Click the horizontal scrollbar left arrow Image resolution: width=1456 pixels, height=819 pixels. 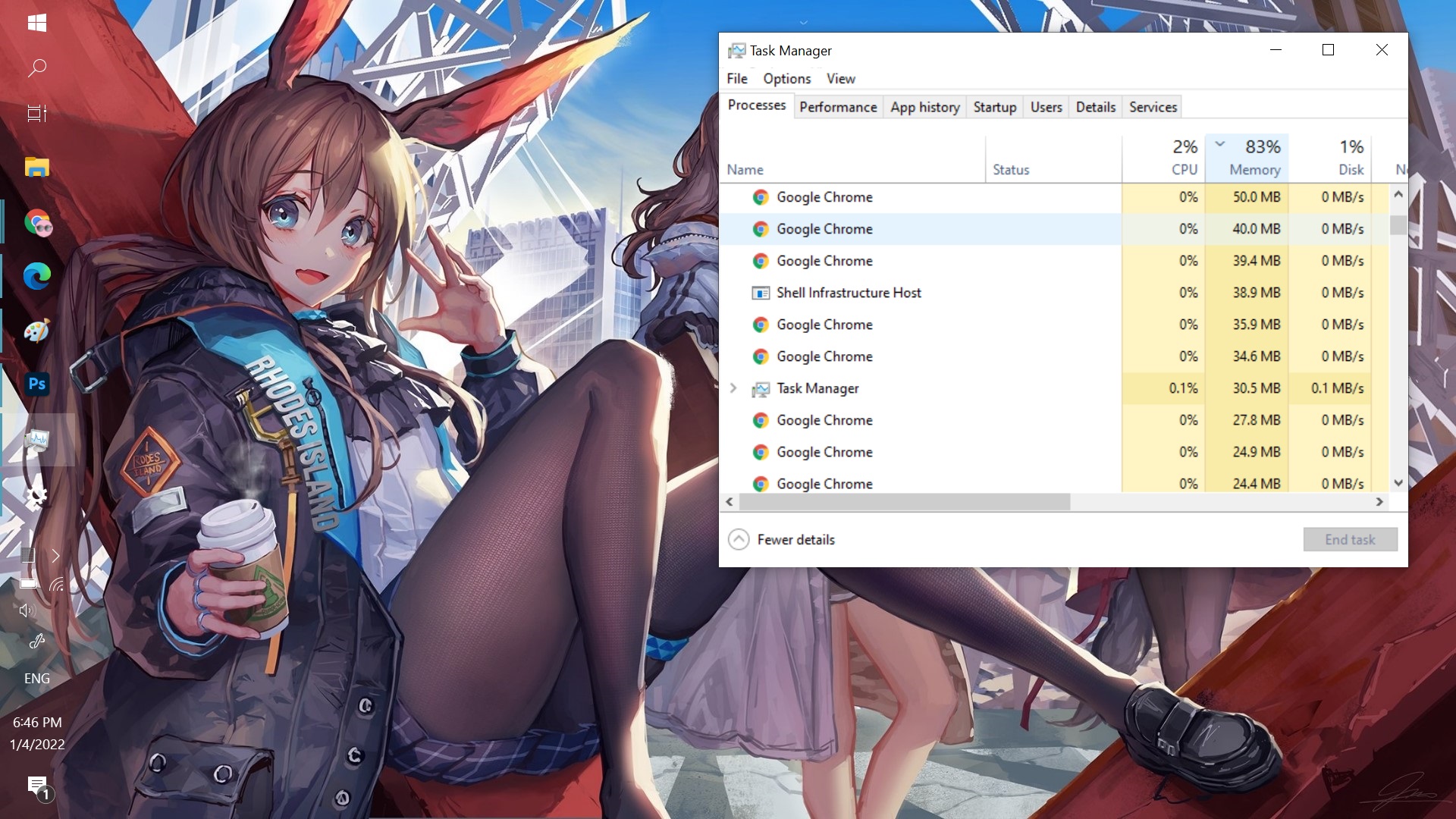[730, 502]
